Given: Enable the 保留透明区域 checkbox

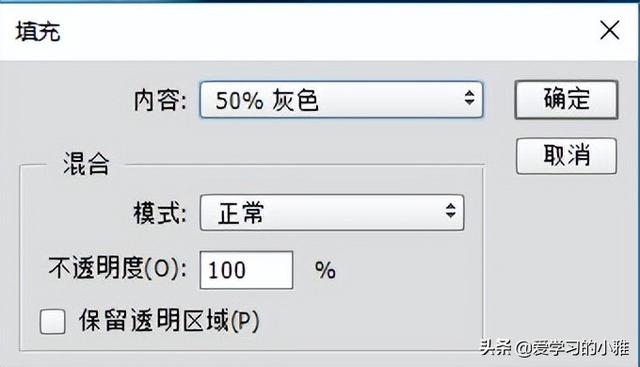Looking at the screenshot, I should tap(53, 322).
